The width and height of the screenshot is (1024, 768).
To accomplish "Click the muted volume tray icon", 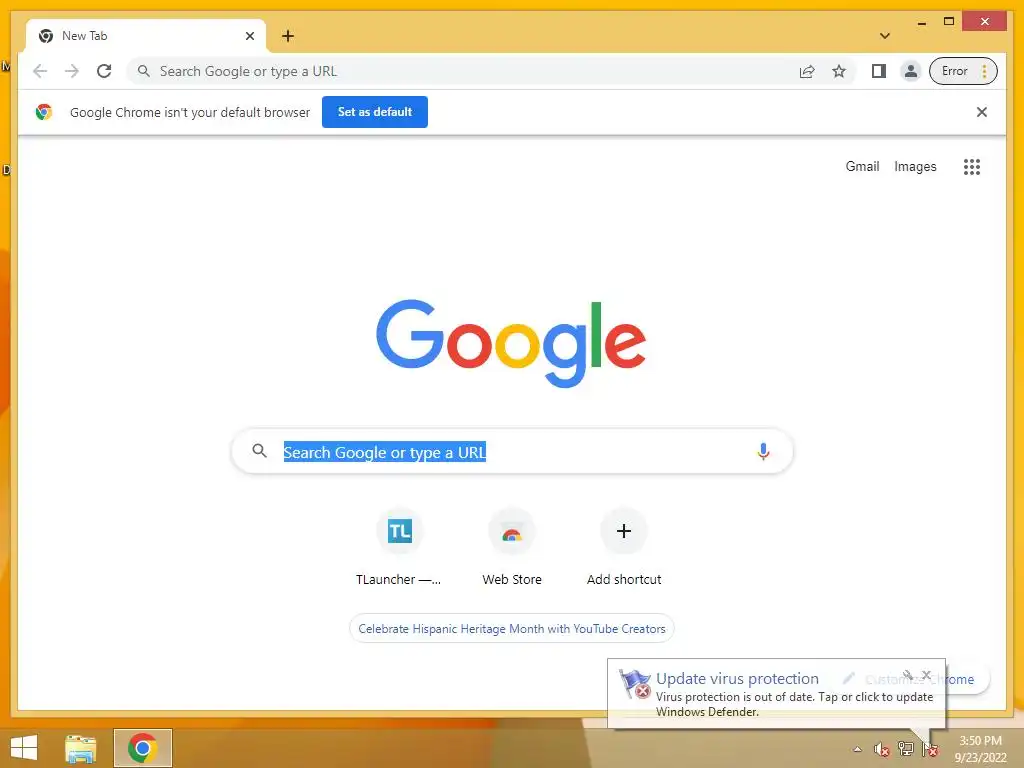I will pyautogui.click(x=882, y=750).
